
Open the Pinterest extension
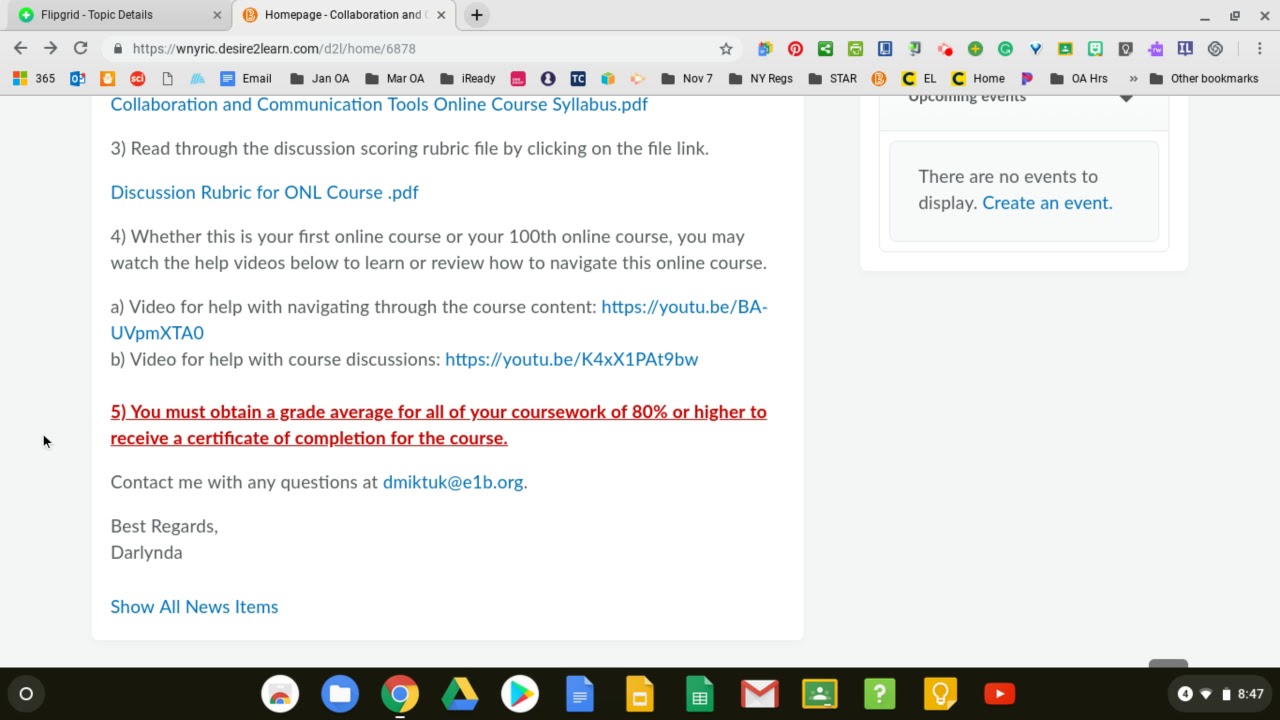click(795, 48)
